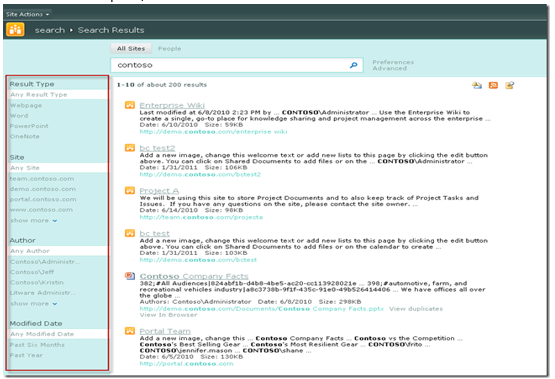555x379 pixels.
Task: Filter by Past Six Months
Action: click(37, 345)
